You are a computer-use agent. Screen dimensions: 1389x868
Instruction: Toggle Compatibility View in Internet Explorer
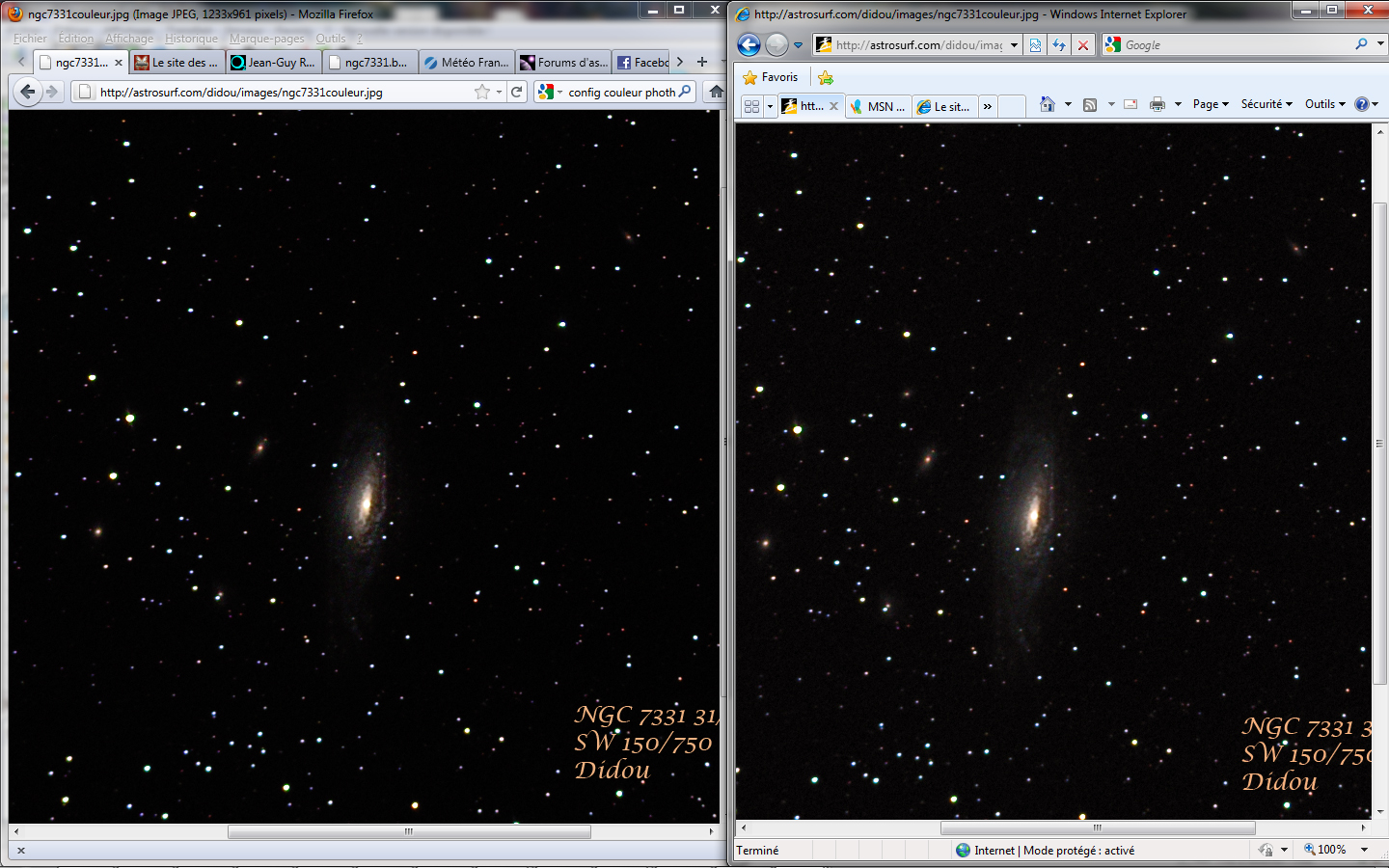[1035, 44]
